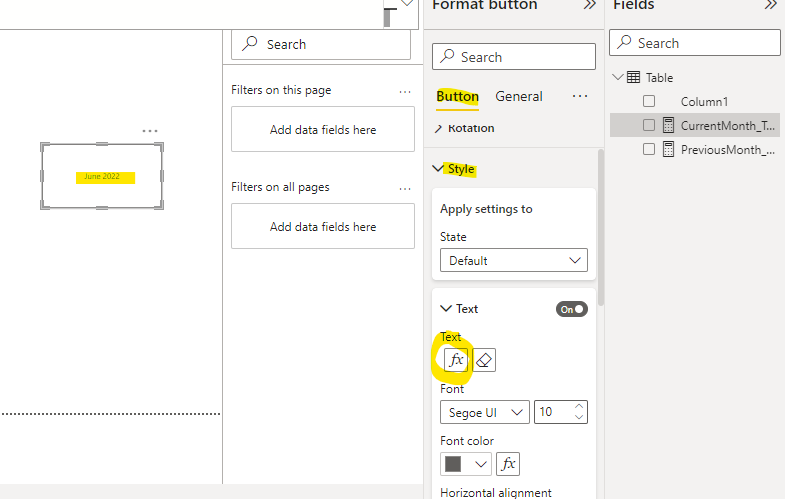Check the PreviousMonth field checkbox
The width and height of the screenshot is (785, 499).
649,149
